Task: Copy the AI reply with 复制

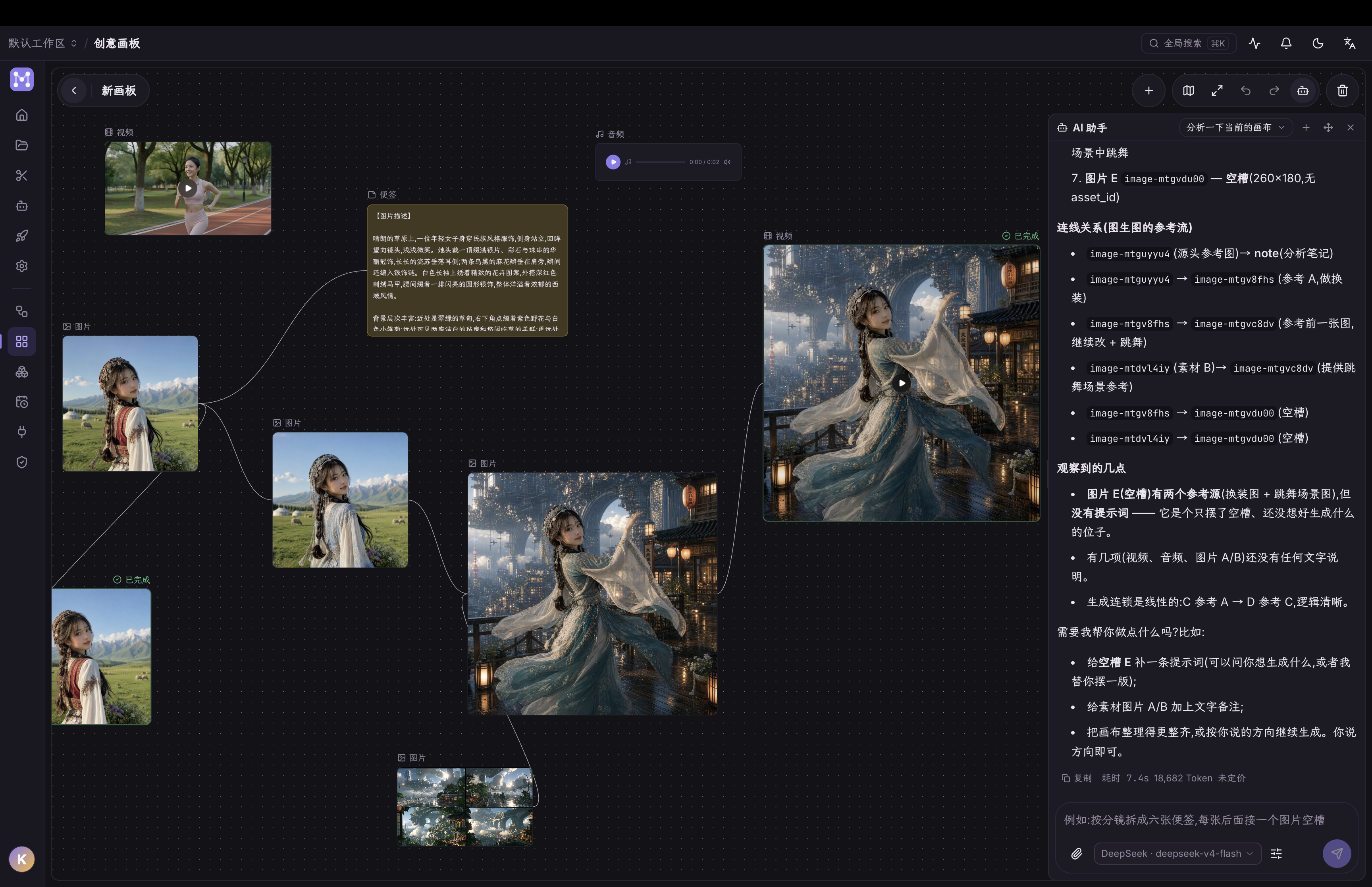Action: [x=1077, y=778]
